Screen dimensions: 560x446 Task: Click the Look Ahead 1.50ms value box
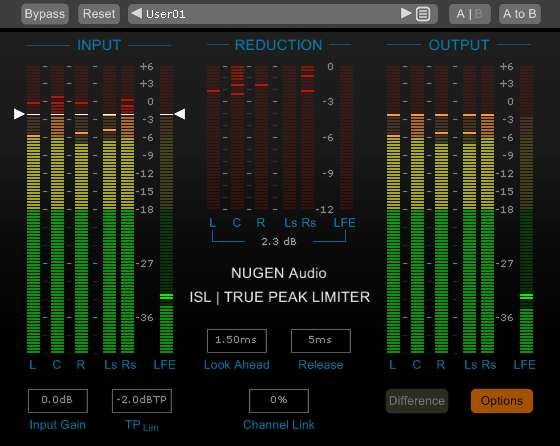pos(237,341)
